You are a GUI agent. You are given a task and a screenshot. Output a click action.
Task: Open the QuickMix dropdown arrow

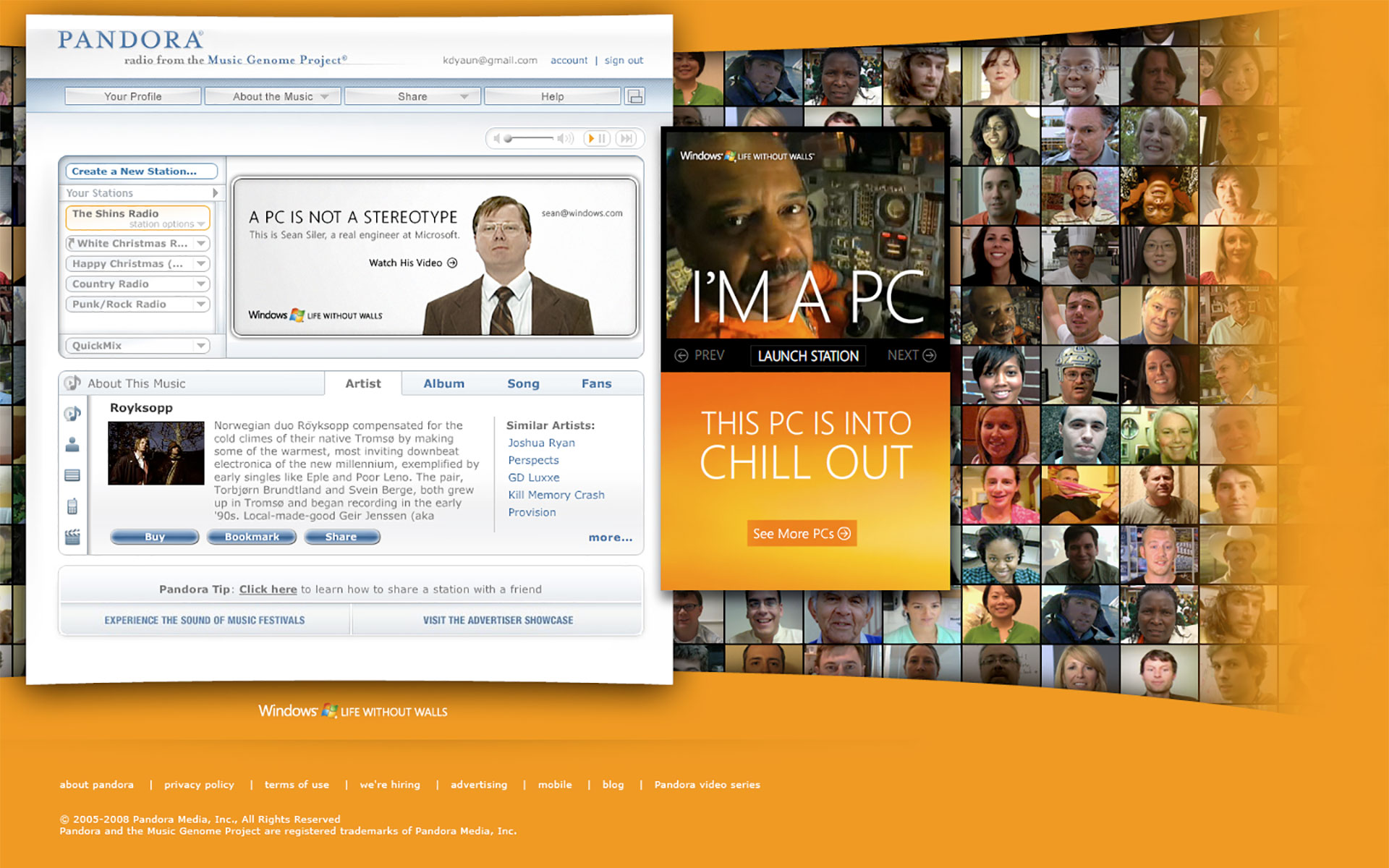(201, 346)
